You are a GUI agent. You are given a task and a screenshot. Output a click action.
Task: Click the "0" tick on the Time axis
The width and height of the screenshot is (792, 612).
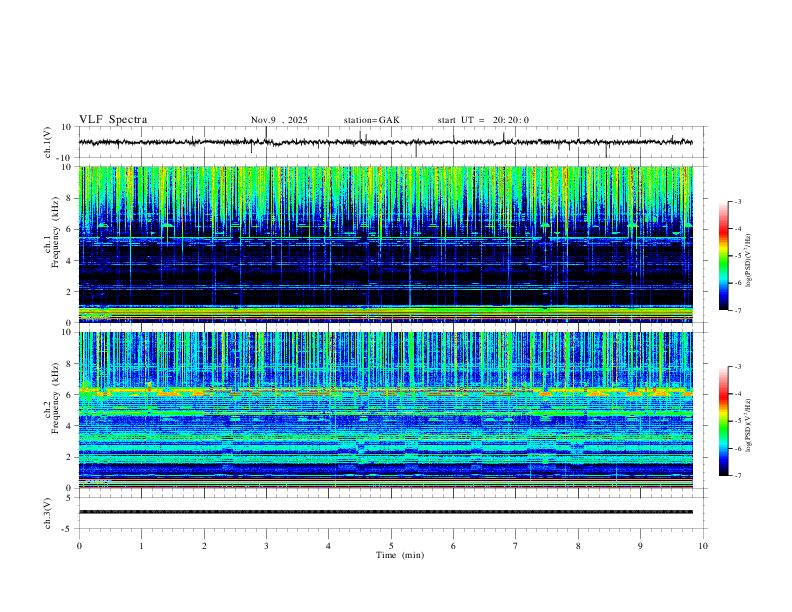[x=79, y=546]
